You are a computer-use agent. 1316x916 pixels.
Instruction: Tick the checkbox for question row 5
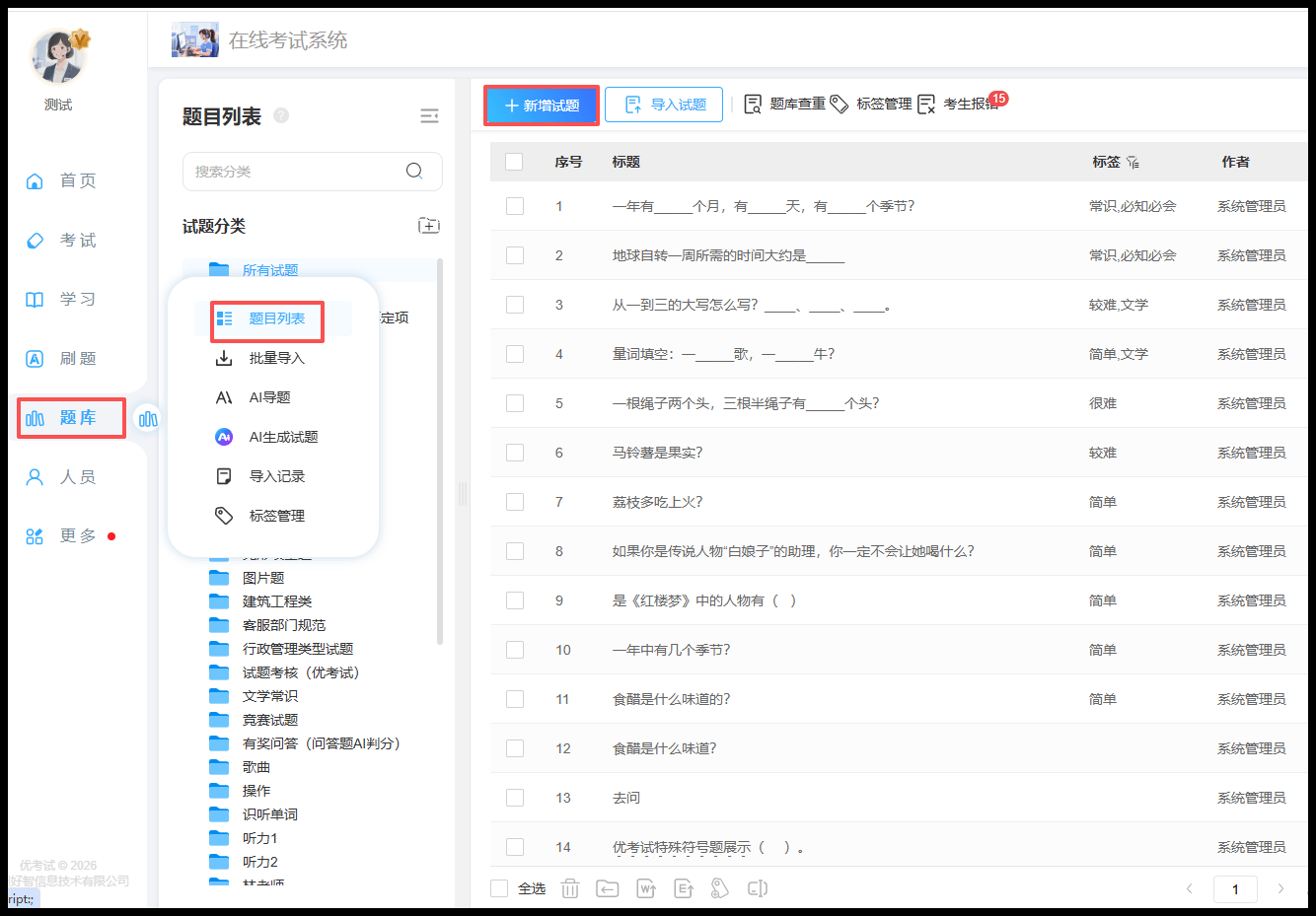515,403
